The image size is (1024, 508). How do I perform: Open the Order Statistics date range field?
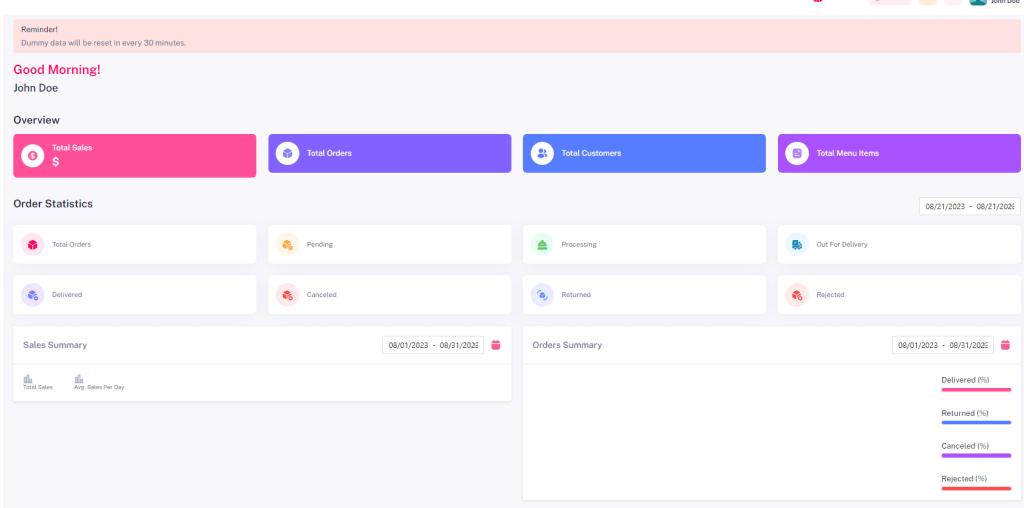(x=970, y=206)
